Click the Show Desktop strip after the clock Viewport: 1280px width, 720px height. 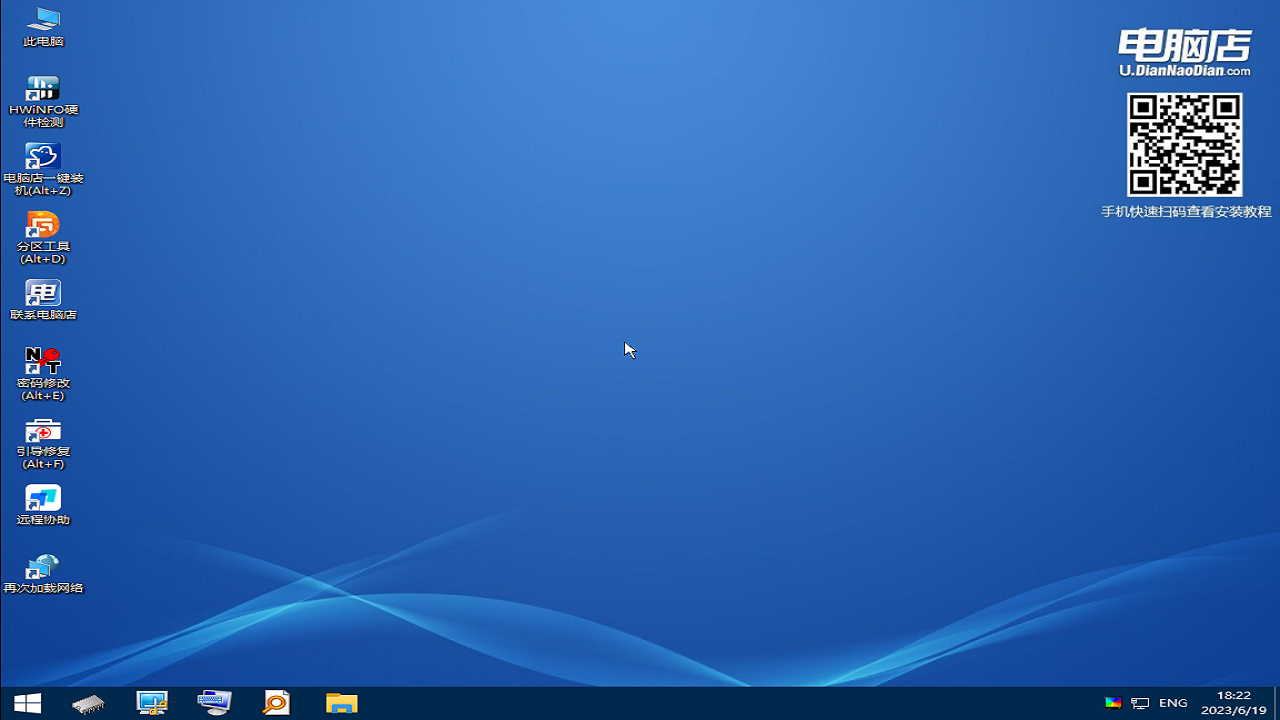pos(1276,703)
